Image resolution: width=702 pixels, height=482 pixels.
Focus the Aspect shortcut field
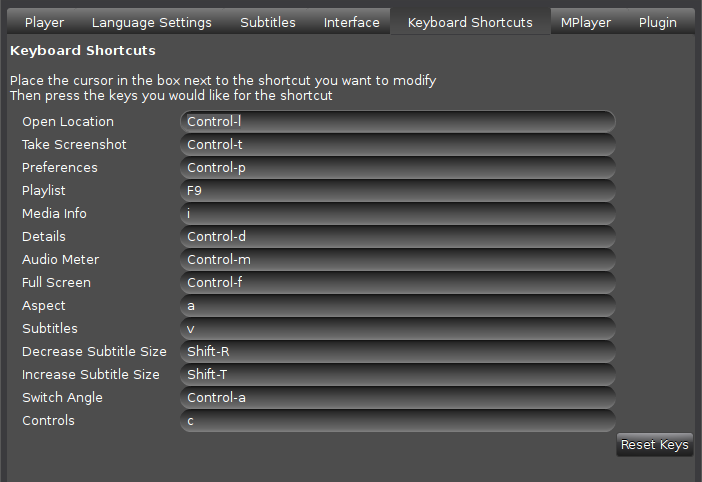[x=398, y=306]
